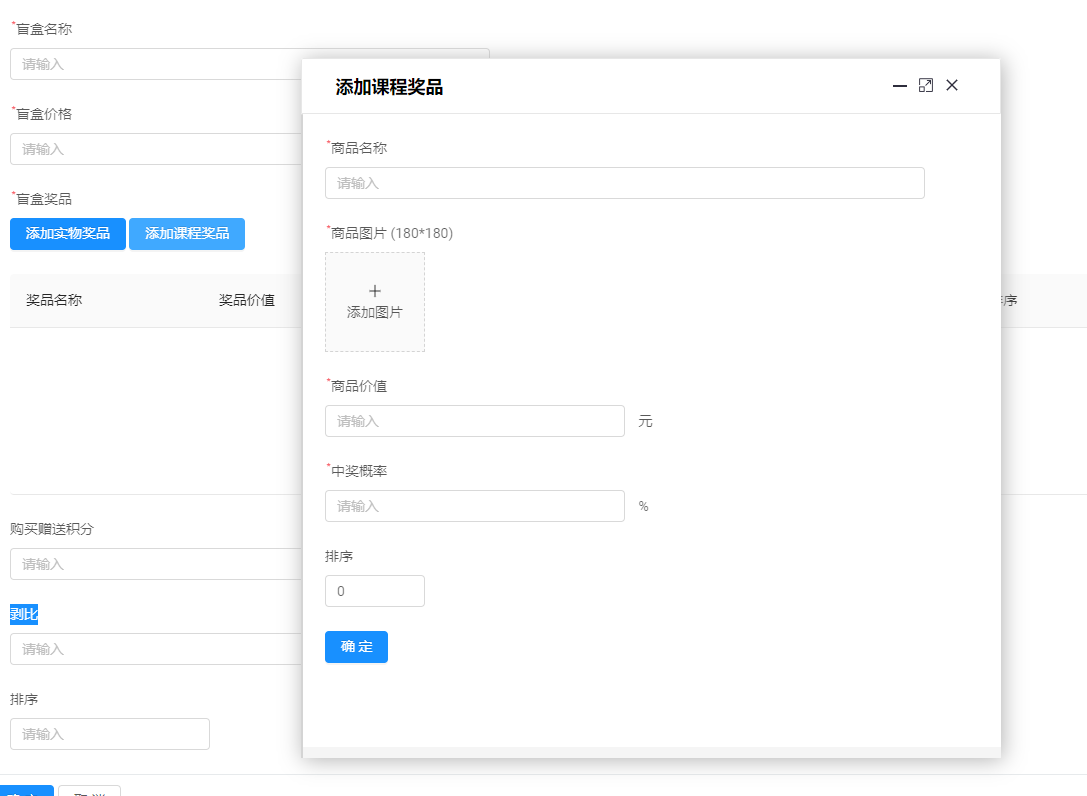Image resolution: width=1087 pixels, height=796 pixels.
Task: Click the 元 unit label
Action: (x=645, y=421)
